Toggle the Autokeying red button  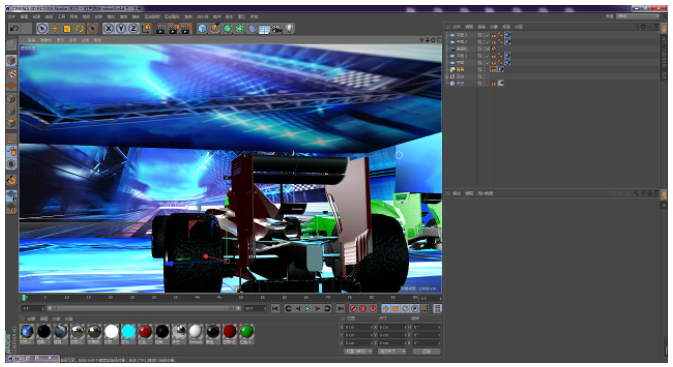click(363, 309)
